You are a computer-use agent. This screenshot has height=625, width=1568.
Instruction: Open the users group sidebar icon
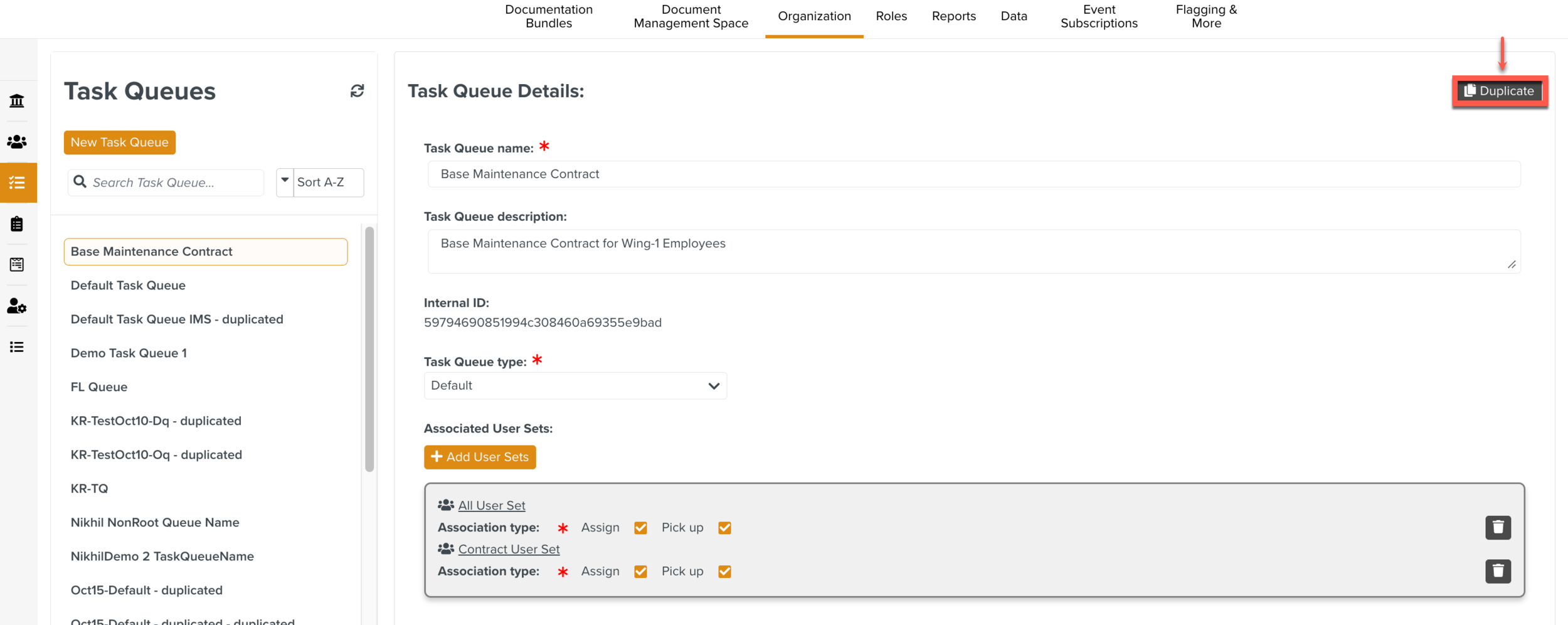click(17, 142)
